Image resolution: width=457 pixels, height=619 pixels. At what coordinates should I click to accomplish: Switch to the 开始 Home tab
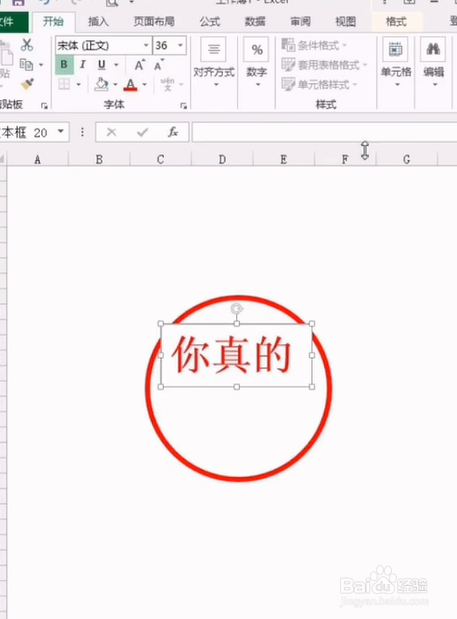[x=53, y=21]
